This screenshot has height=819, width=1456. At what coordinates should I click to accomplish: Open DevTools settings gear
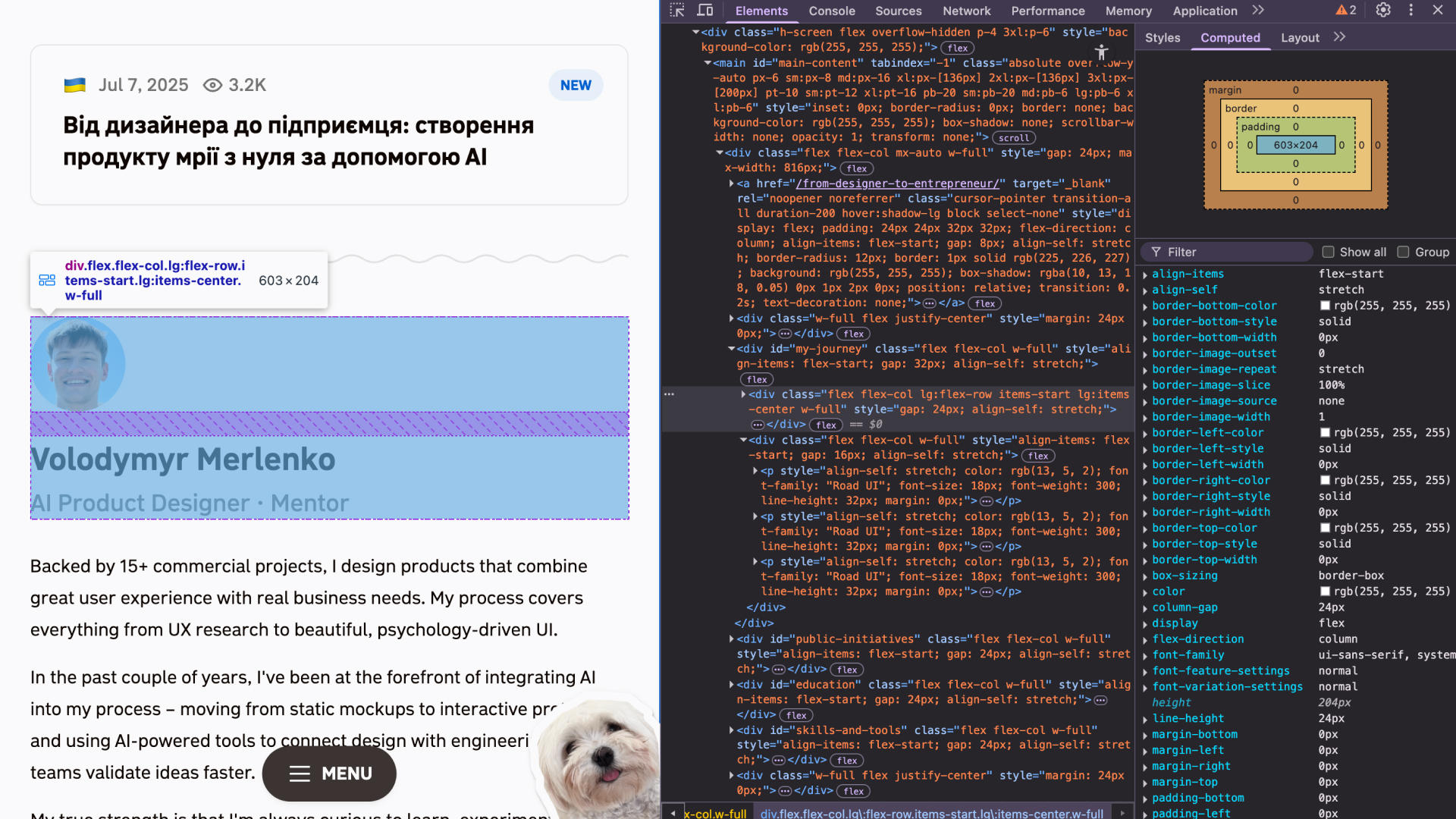1383,11
